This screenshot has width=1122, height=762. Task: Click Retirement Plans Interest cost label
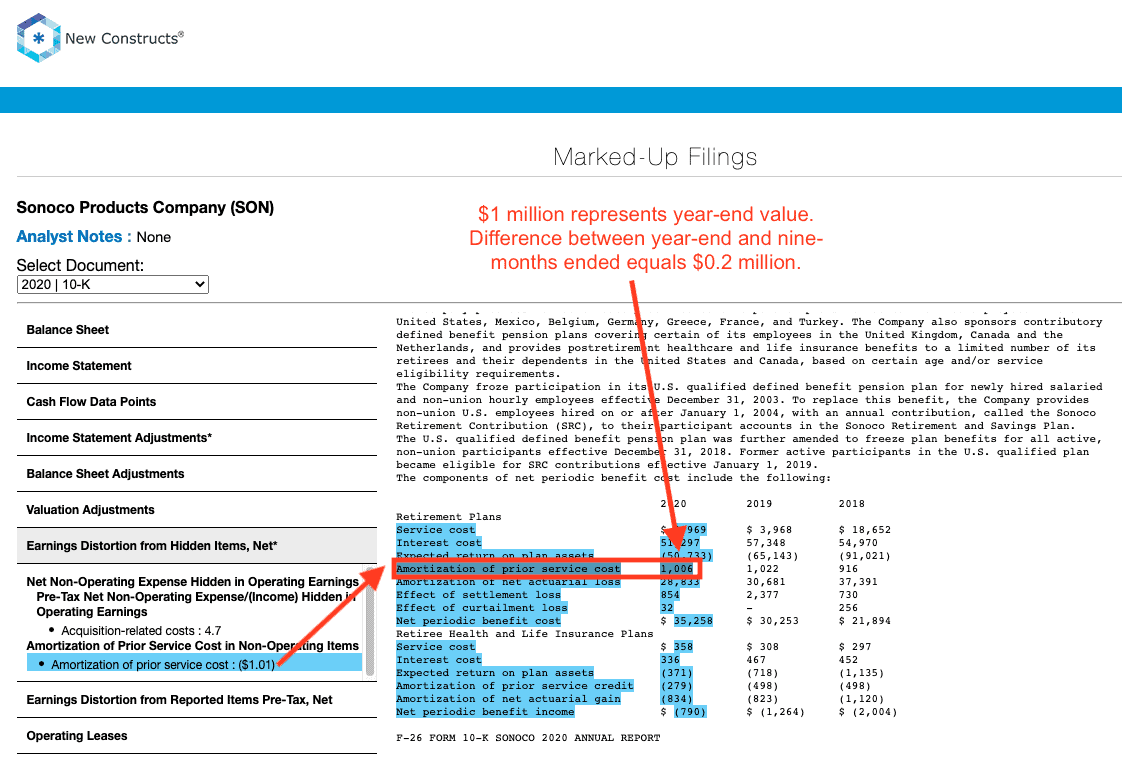[x=439, y=542]
